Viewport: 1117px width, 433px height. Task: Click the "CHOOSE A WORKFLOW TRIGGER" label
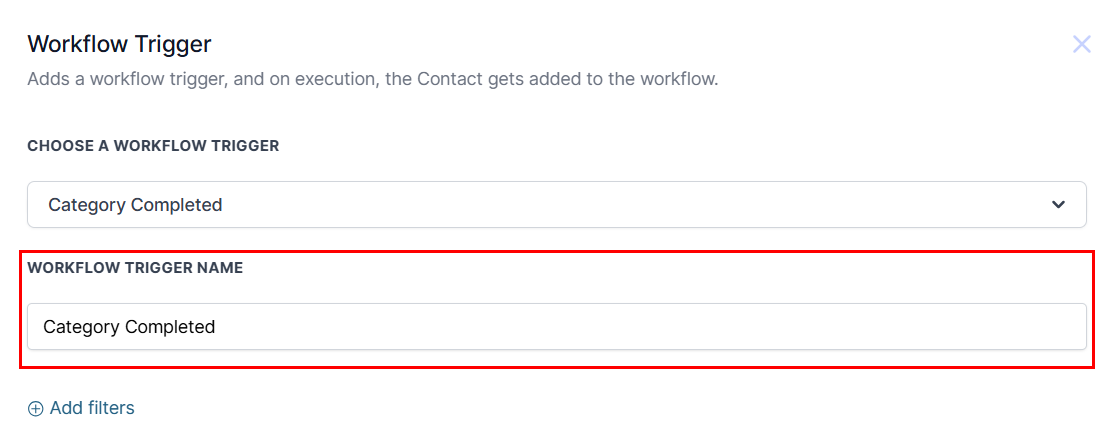153,146
